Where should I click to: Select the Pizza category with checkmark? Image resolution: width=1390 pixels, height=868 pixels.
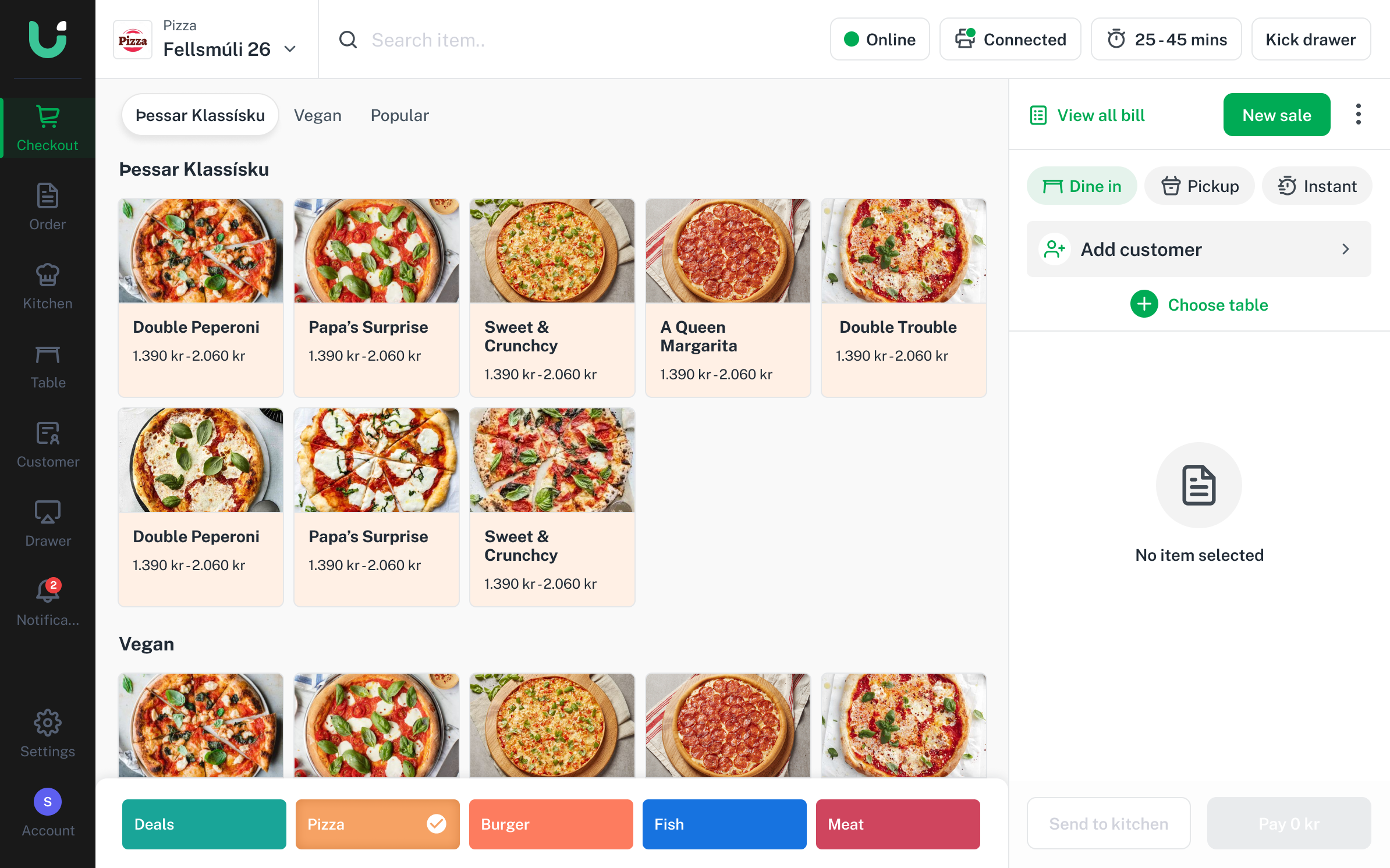[x=377, y=824]
